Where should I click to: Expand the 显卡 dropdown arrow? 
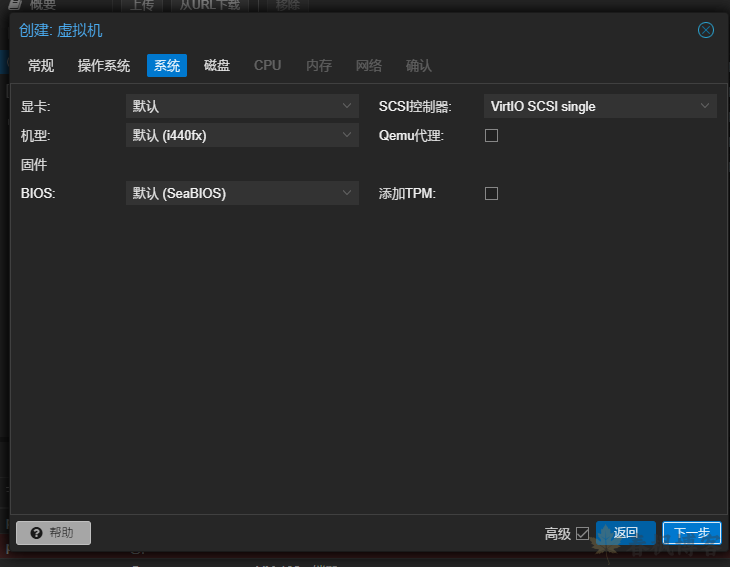coord(347,106)
